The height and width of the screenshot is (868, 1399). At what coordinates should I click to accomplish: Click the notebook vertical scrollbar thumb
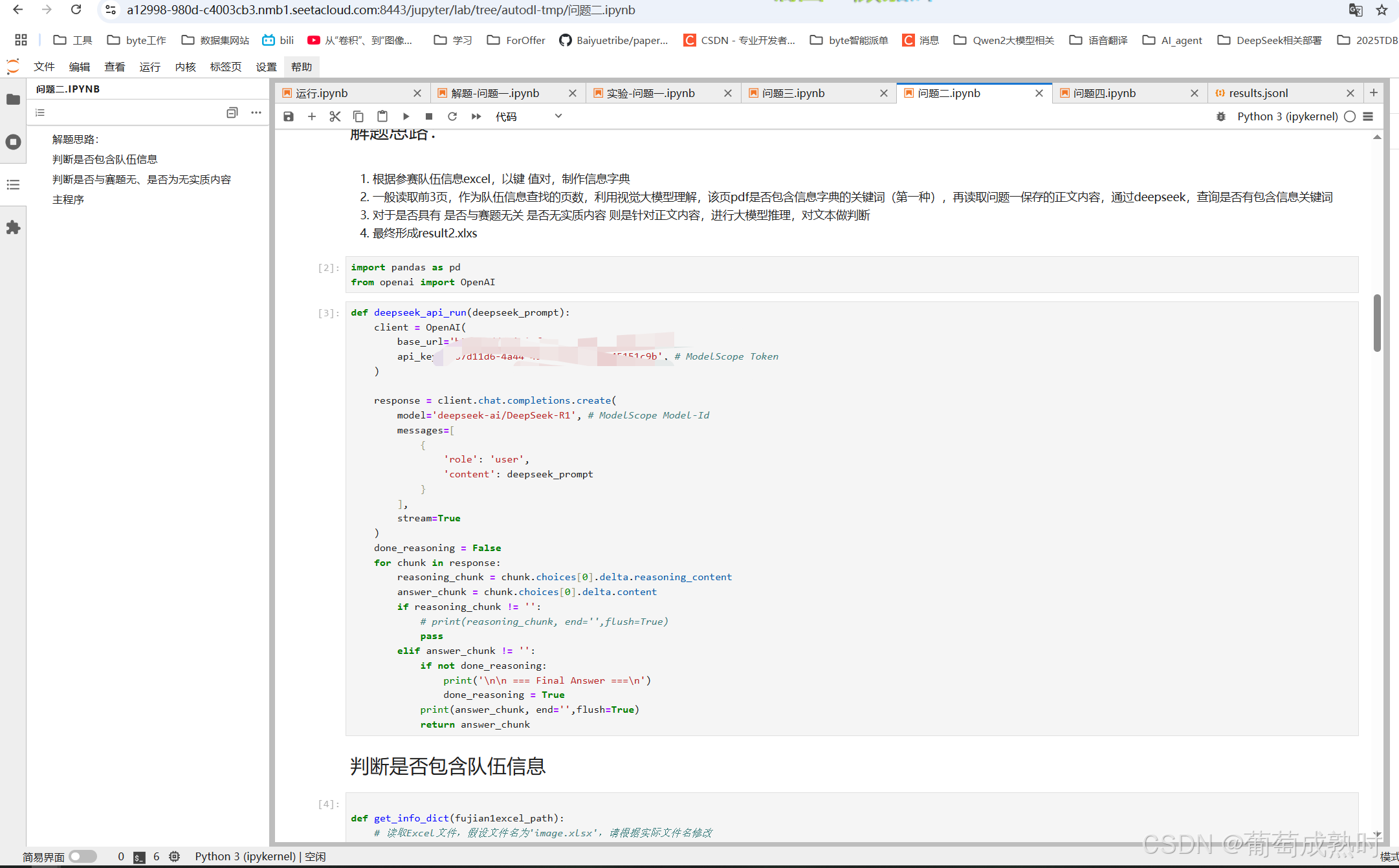tap(1377, 322)
